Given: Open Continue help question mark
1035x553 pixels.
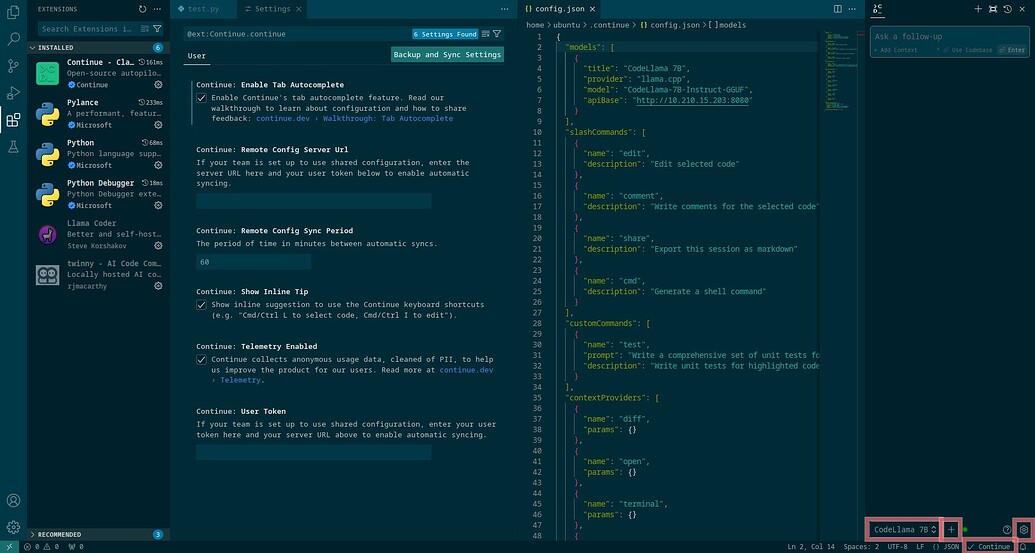Looking at the screenshot, I should tap(1007, 529).
